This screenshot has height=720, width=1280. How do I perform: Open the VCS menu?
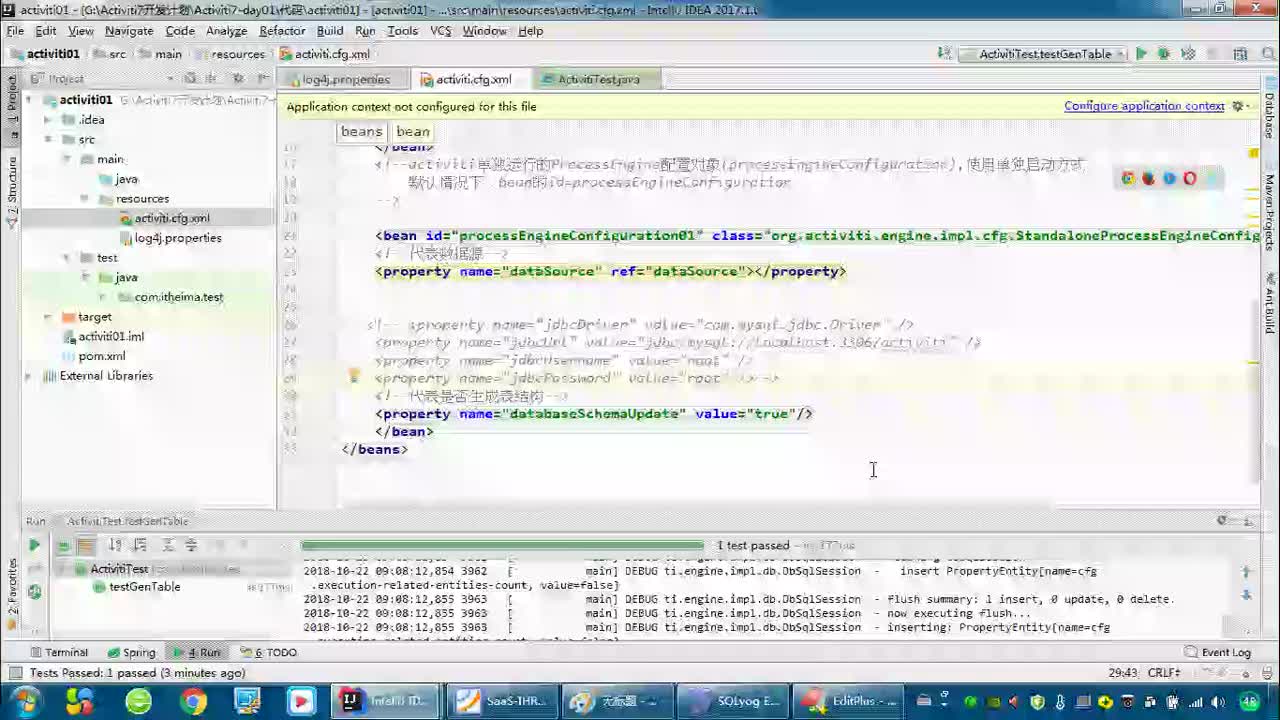pyautogui.click(x=441, y=31)
